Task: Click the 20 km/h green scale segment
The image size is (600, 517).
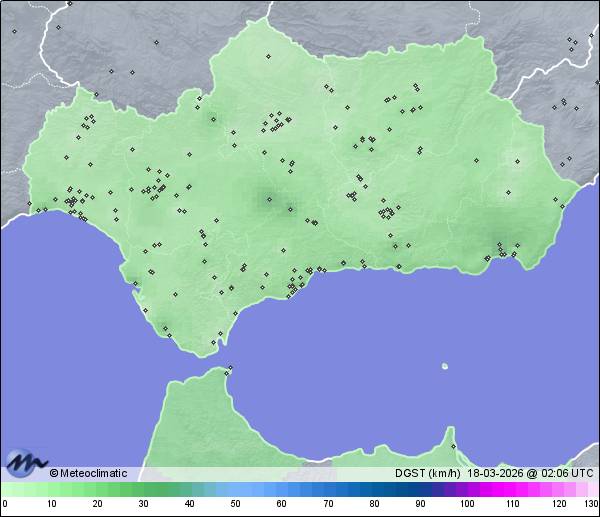Action: tap(97, 489)
